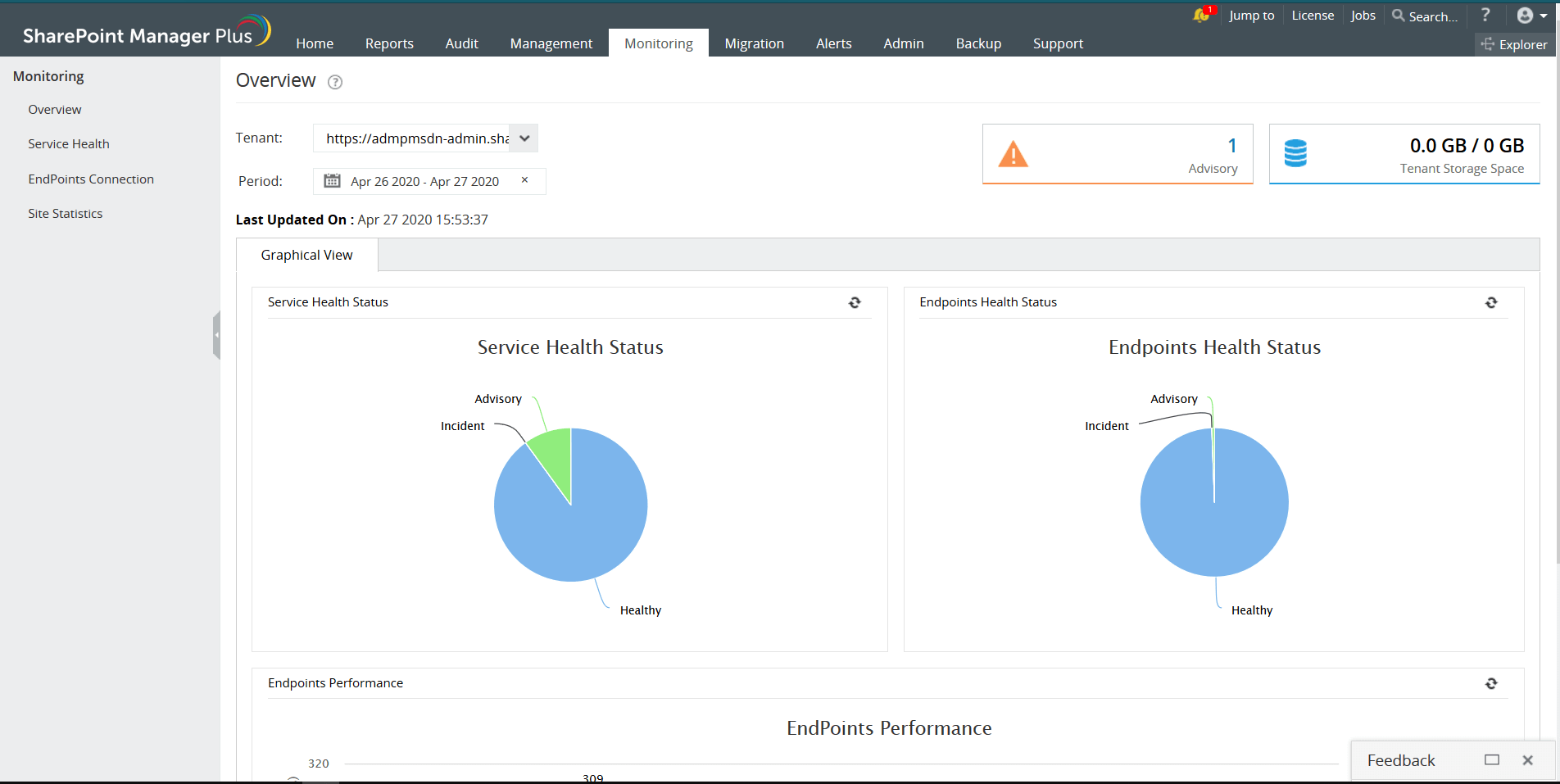Open the Tenant selection dropdown
The height and width of the screenshot is (784, 1560).
click(524, 138)
